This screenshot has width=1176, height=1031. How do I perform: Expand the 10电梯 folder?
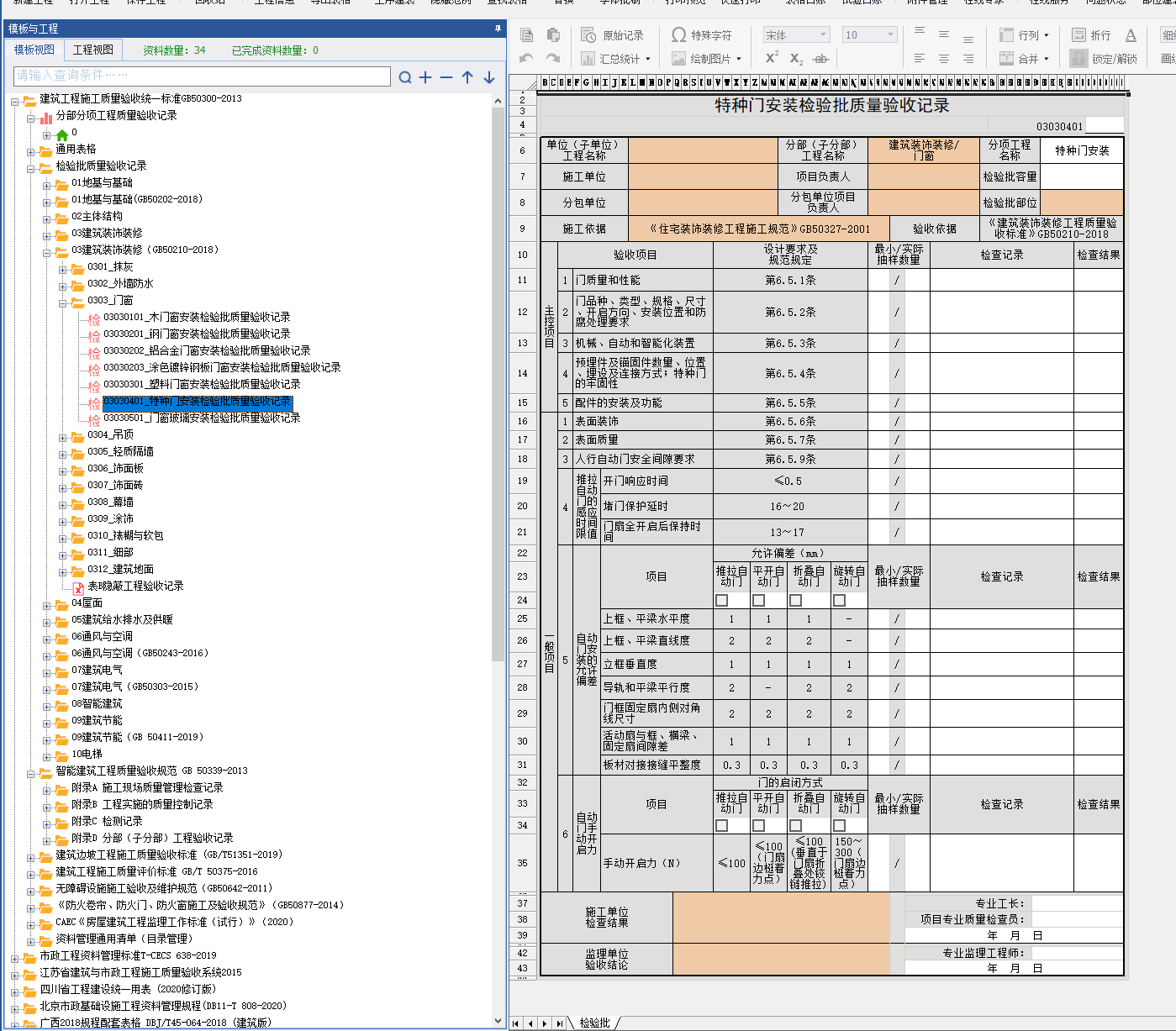47,756
